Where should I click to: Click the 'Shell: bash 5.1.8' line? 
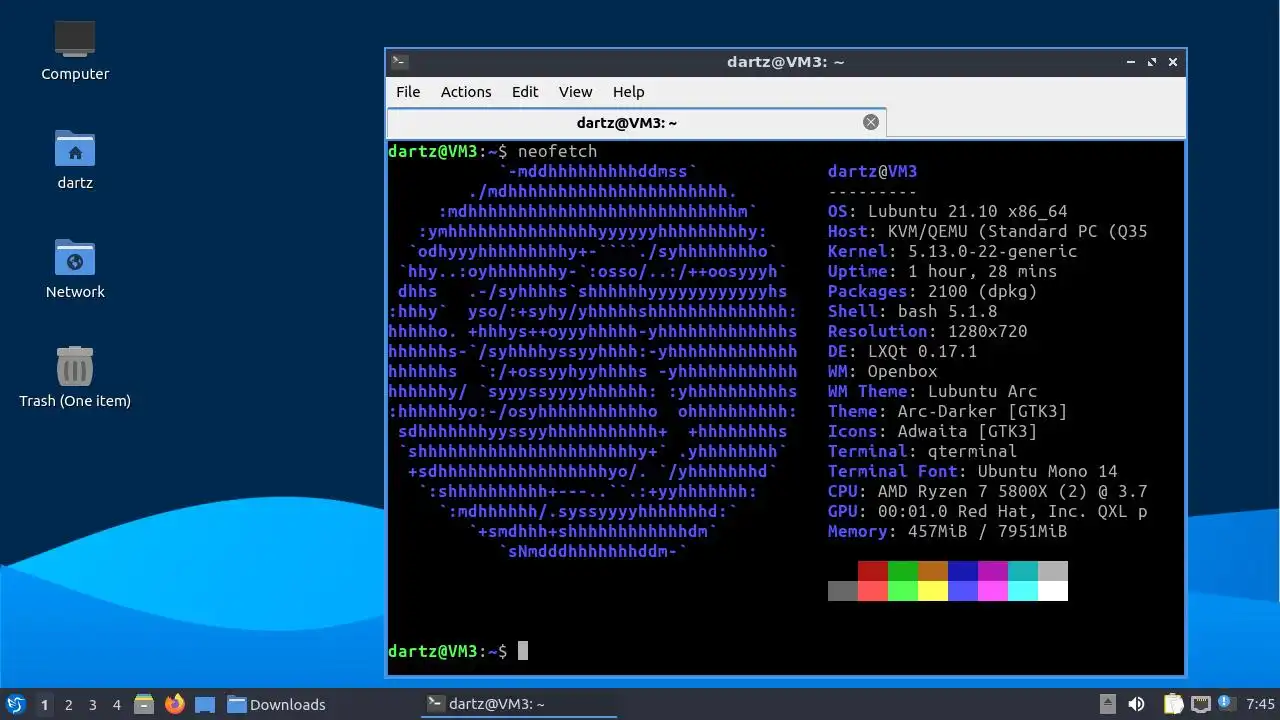[x=912, y=311]
